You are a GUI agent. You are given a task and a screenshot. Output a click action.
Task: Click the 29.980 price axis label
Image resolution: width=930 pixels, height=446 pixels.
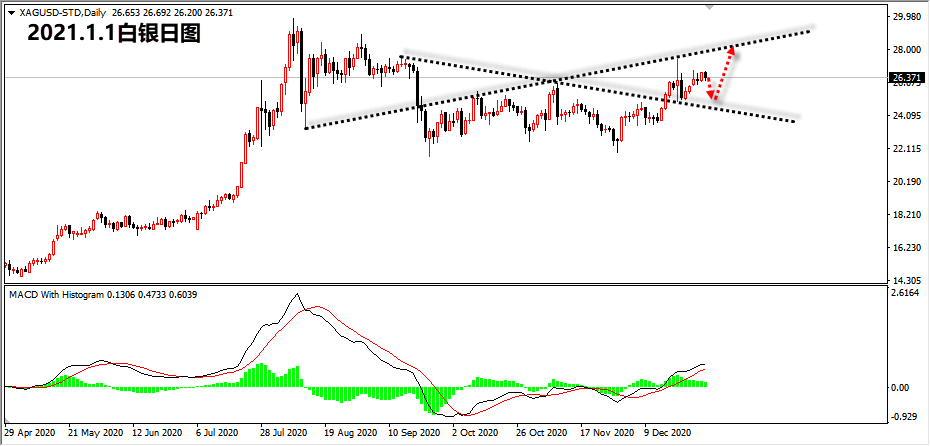tap(906, 17)
